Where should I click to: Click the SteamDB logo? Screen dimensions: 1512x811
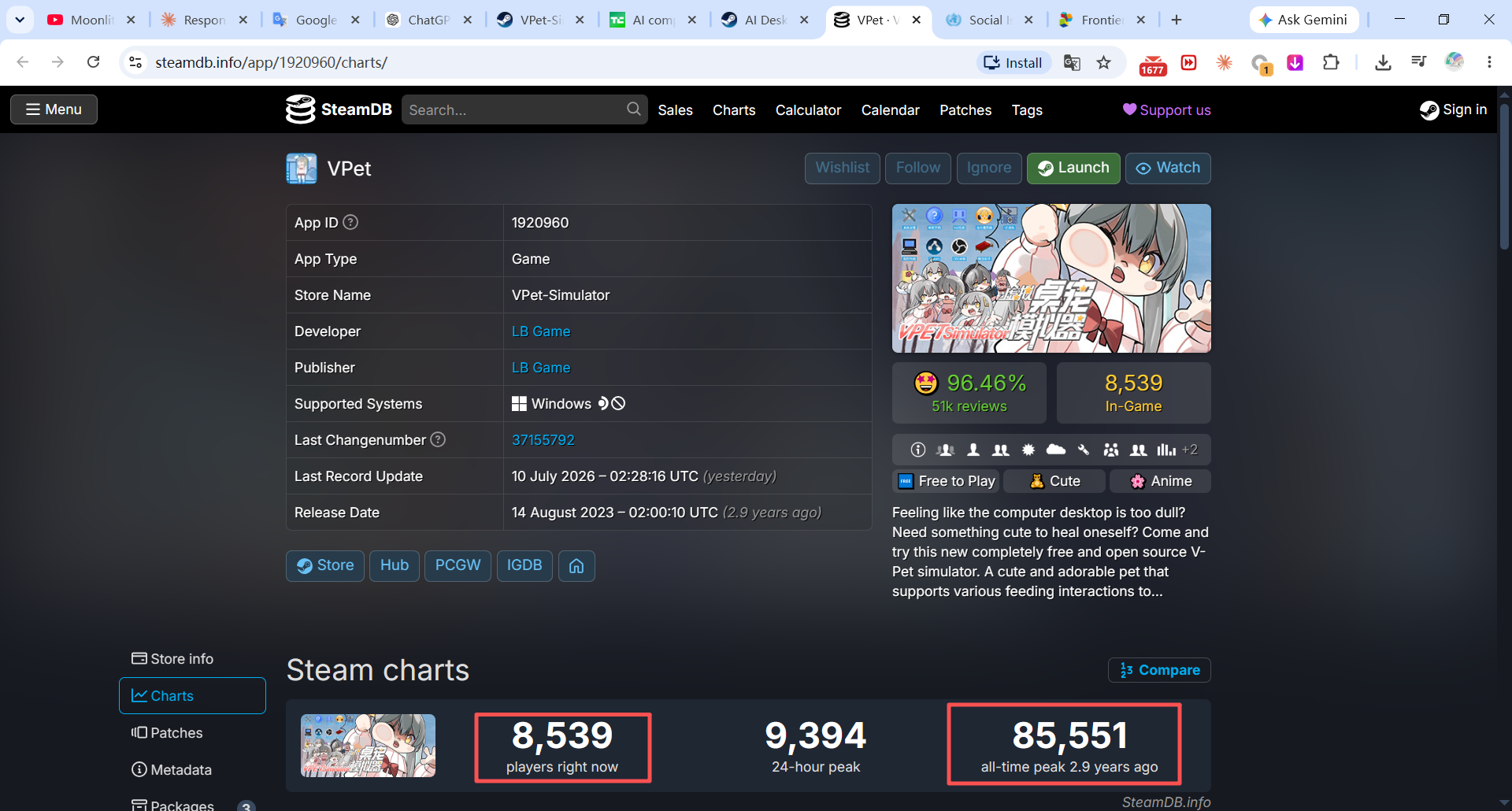point(339,109)
